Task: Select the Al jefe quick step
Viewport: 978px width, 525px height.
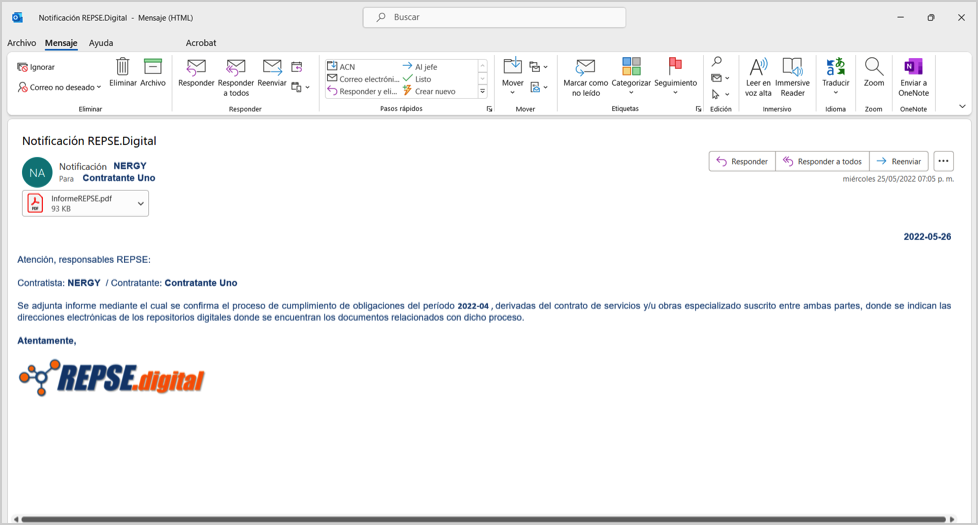Action: click(x=420, y=67)
